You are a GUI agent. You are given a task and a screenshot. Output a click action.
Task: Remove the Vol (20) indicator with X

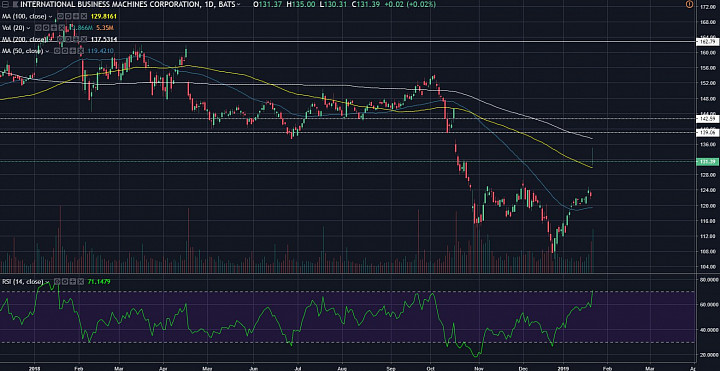pyautogui.click(x=62, y=28)
